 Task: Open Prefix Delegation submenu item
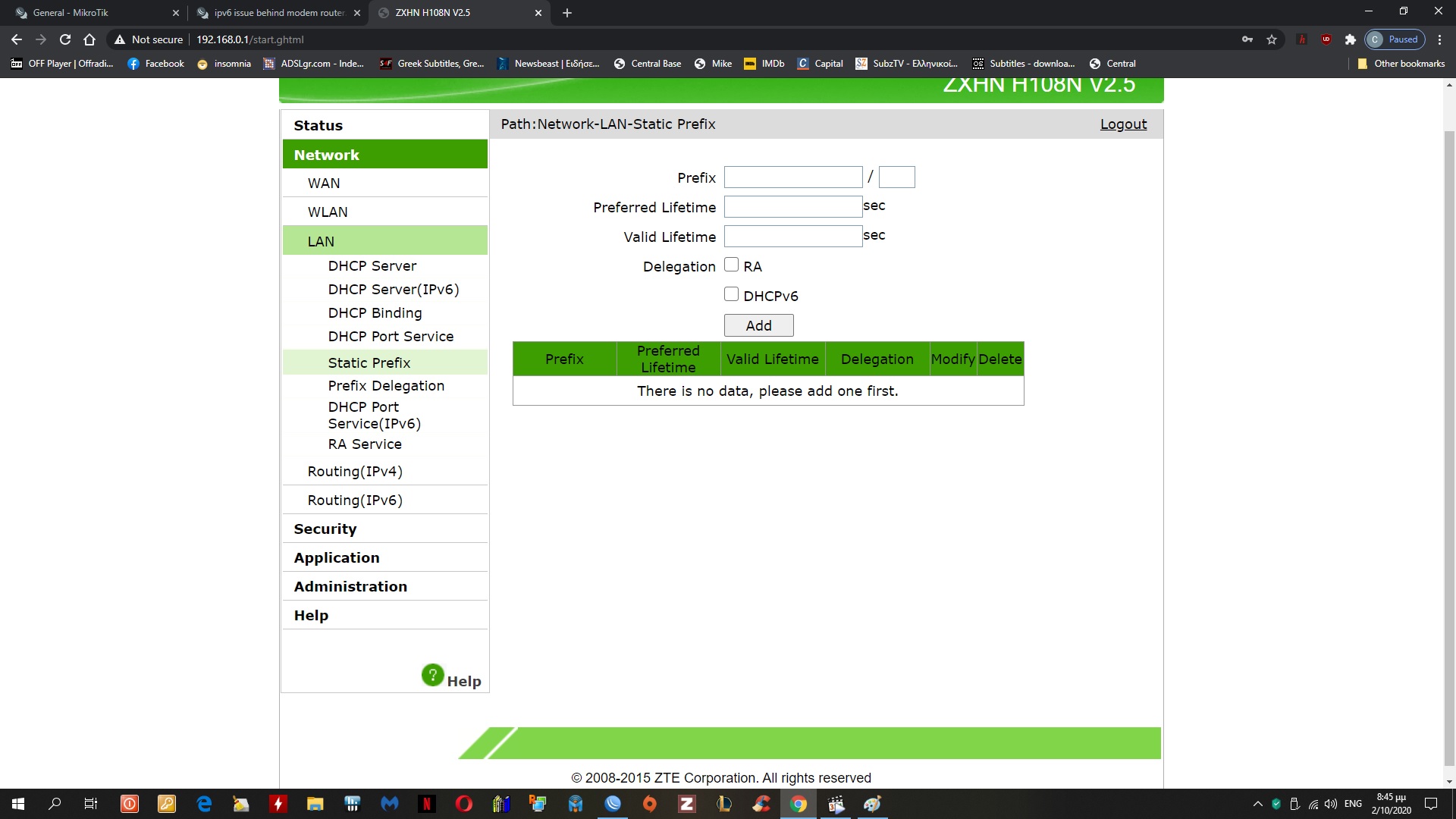point(386,385)
